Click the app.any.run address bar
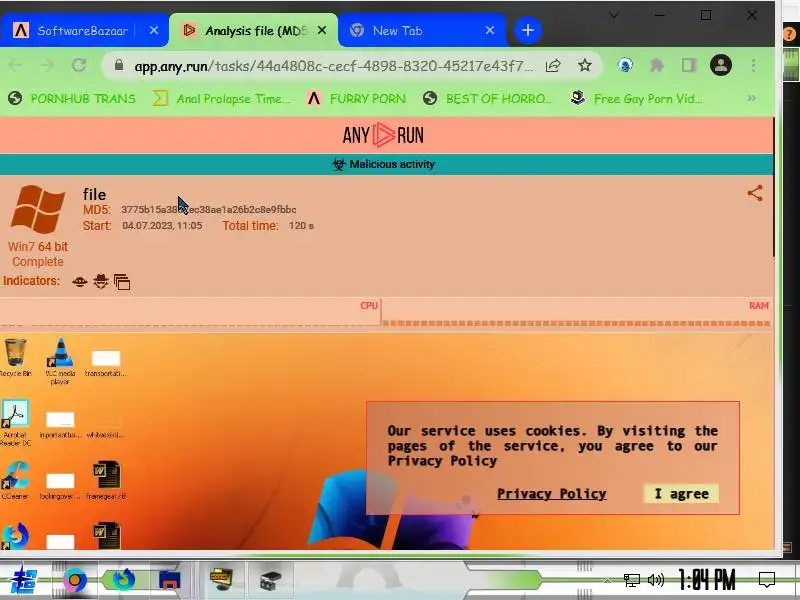The height and width of the screenshot is (600, 800). point(334,66)
